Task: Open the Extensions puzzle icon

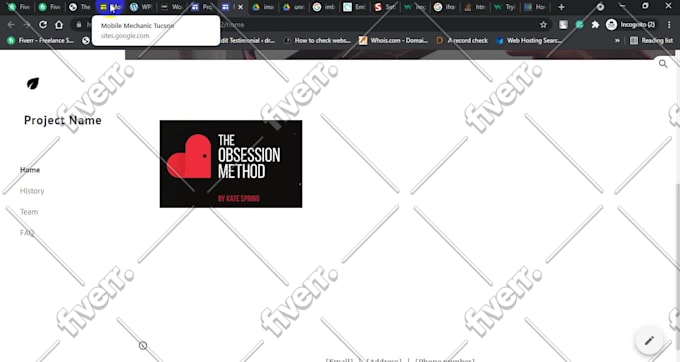Action: tap(595, 25)
